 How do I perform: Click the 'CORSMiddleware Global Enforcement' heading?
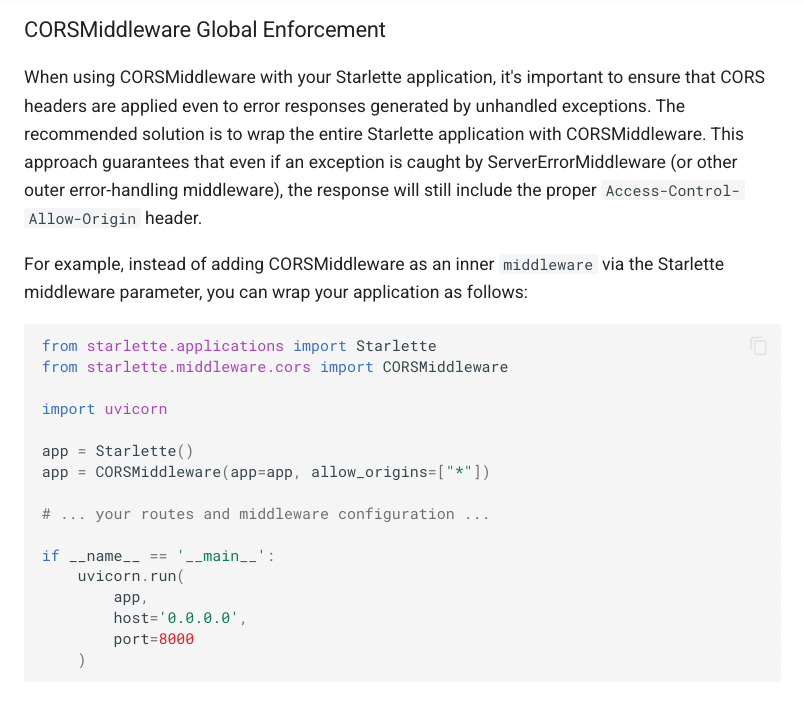click(x=205, y=30)
